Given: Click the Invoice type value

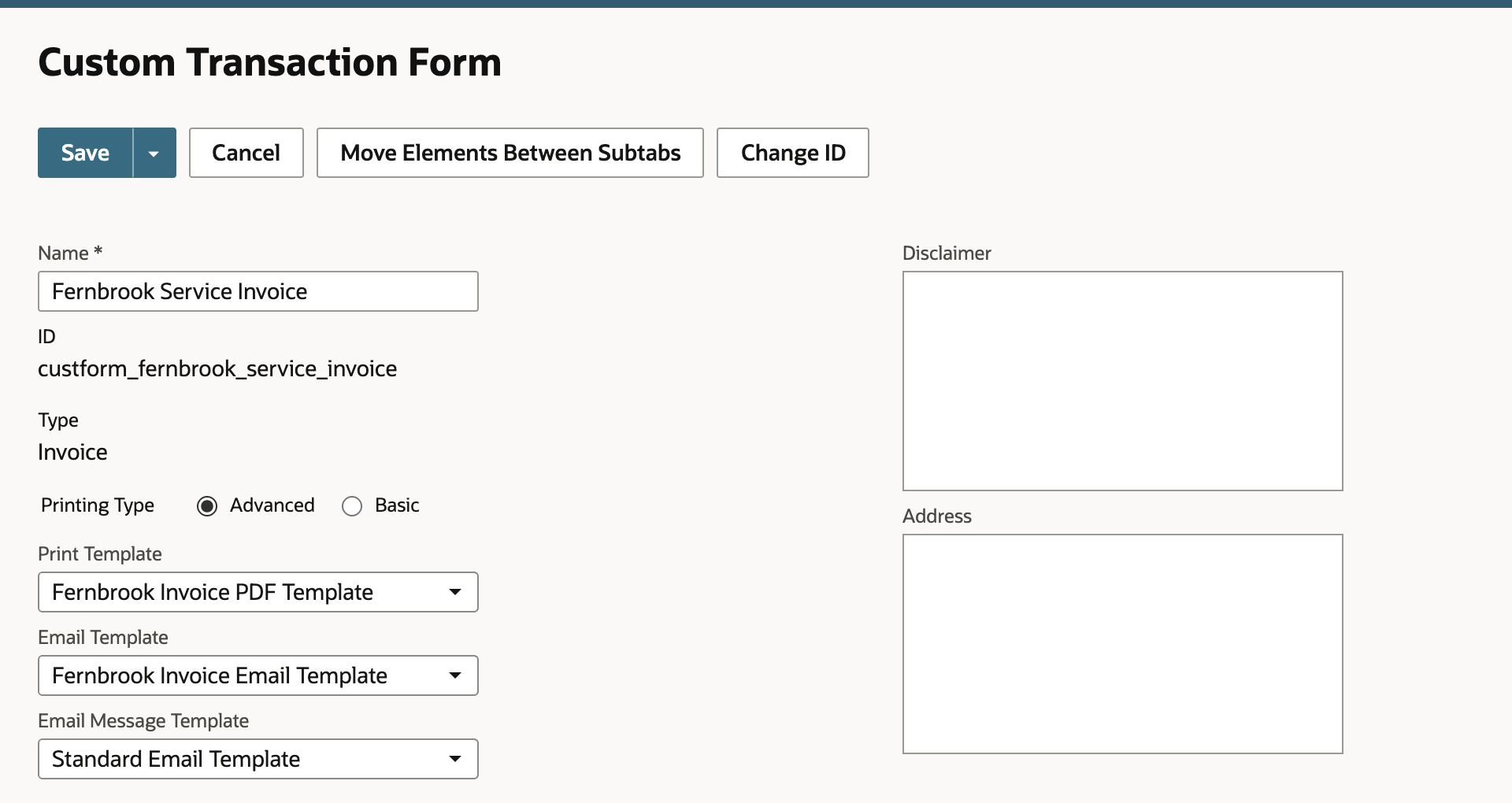Looking at the screenshot, I should click(x=72, y=452).
